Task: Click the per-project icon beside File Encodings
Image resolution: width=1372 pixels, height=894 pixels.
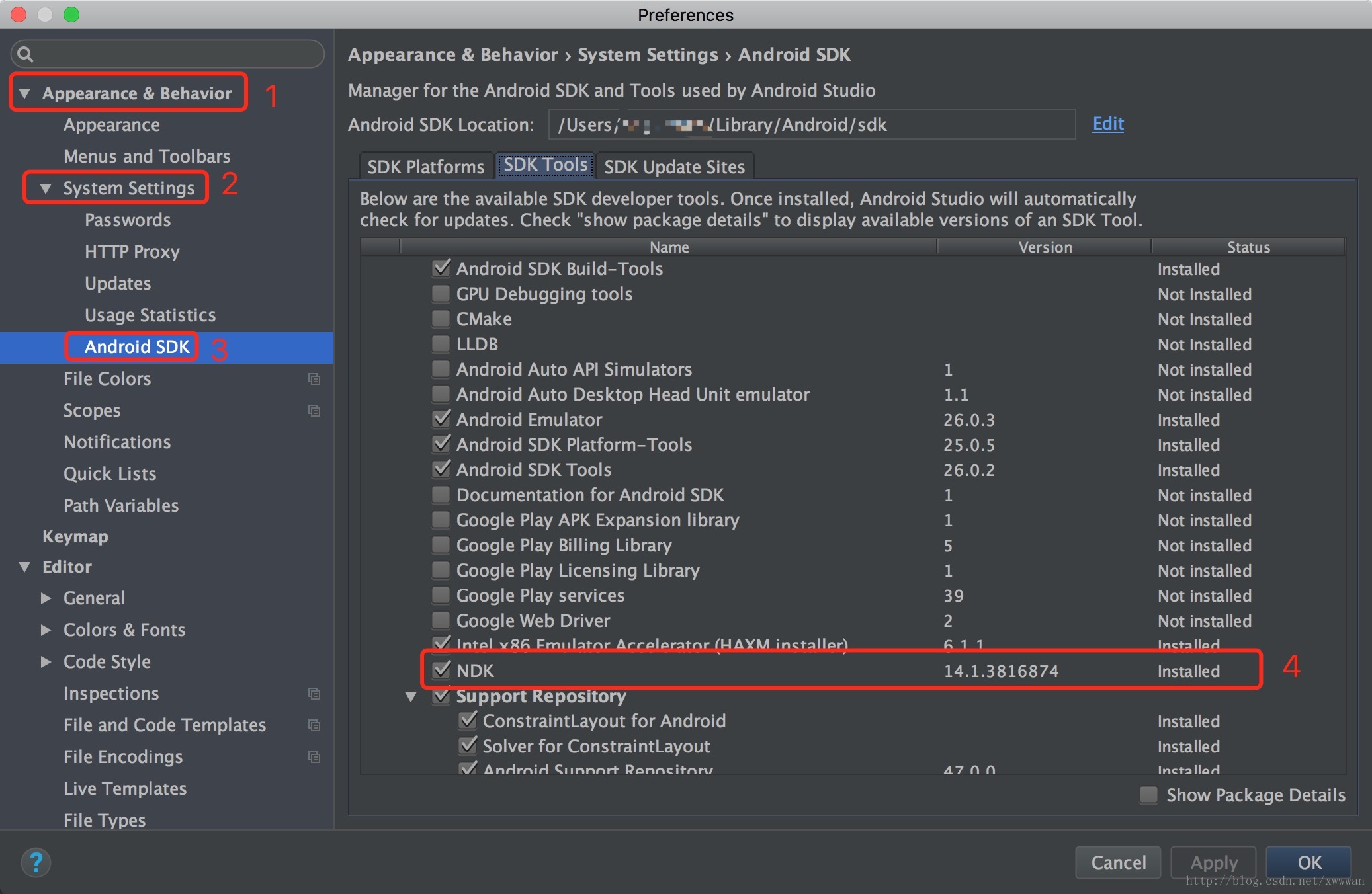Action: [314, 757]
